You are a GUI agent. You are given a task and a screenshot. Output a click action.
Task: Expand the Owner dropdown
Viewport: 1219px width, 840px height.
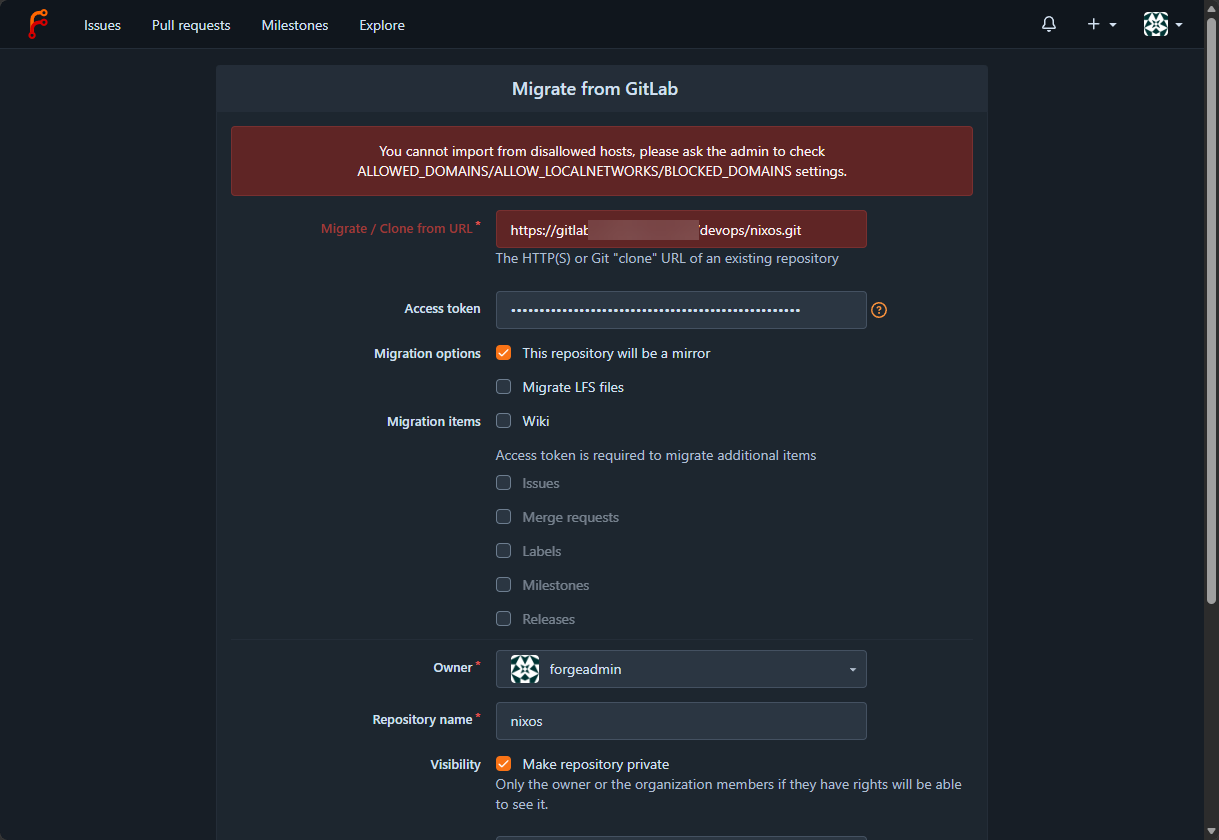click(x=681, y=669)
